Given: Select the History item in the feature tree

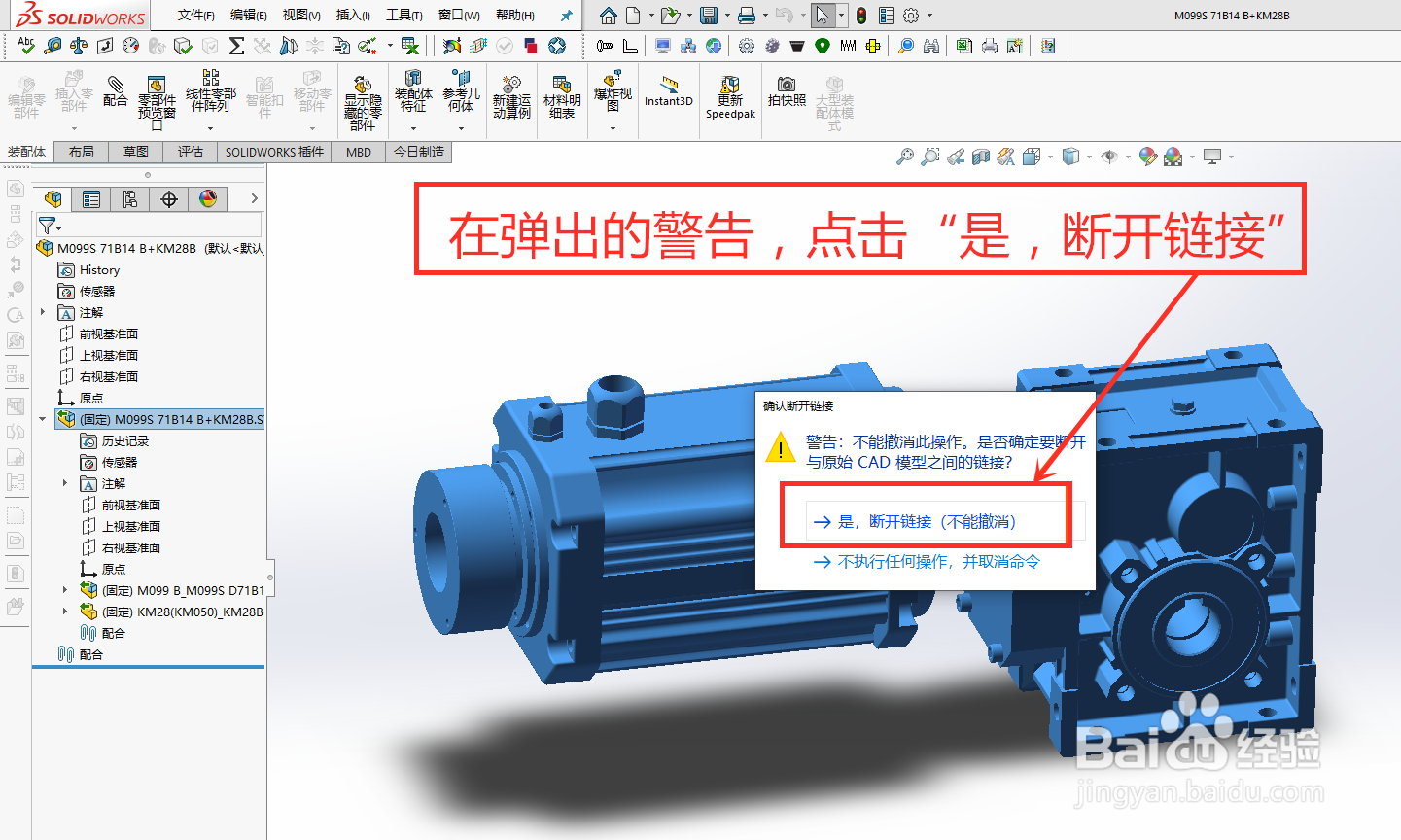Looking at the screenshot, I should 97,269.
